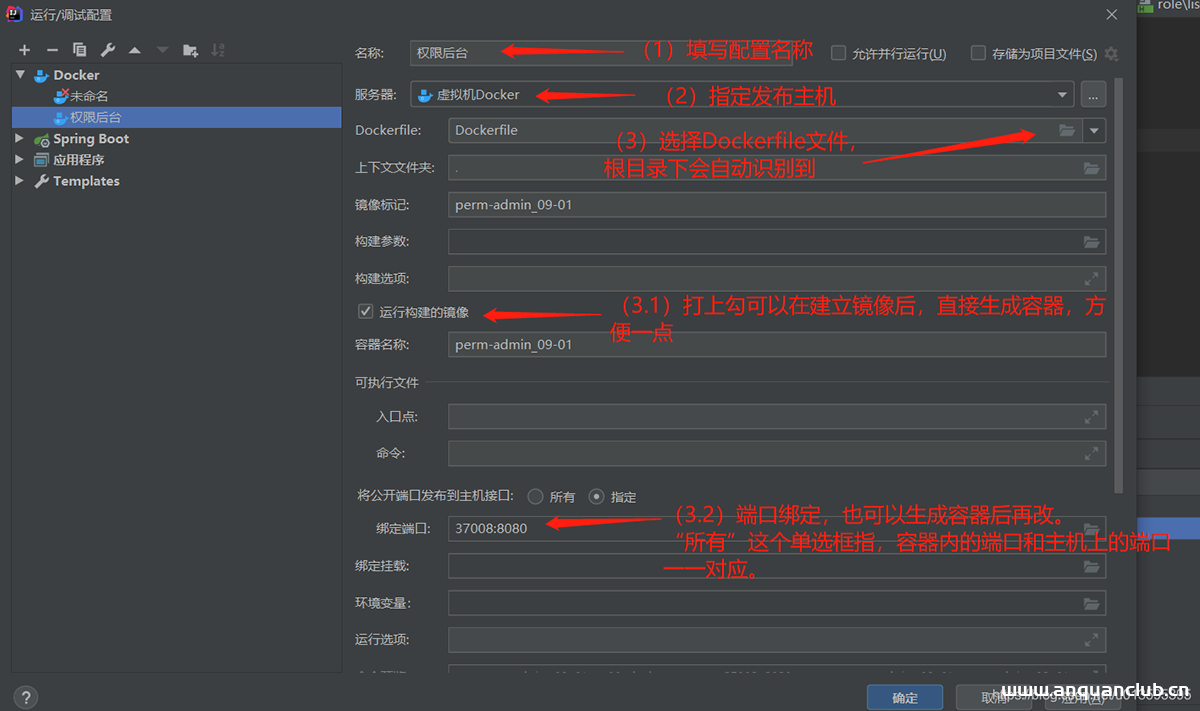Enable 允许并行运行 checkbox
The image size is (1200, 711).
[x=838, y=54]
